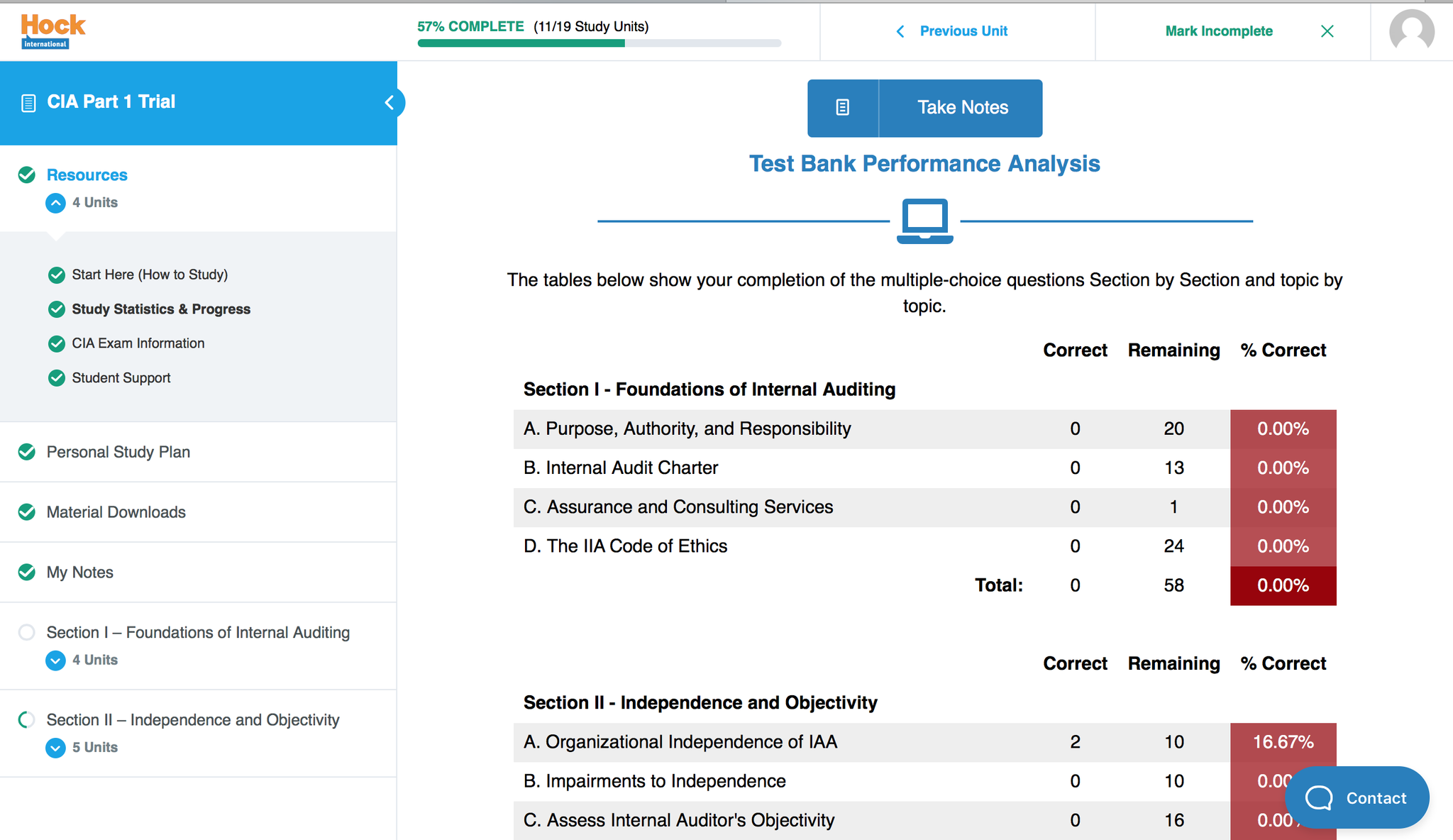Select the empty progress circle for Section I

26,632
